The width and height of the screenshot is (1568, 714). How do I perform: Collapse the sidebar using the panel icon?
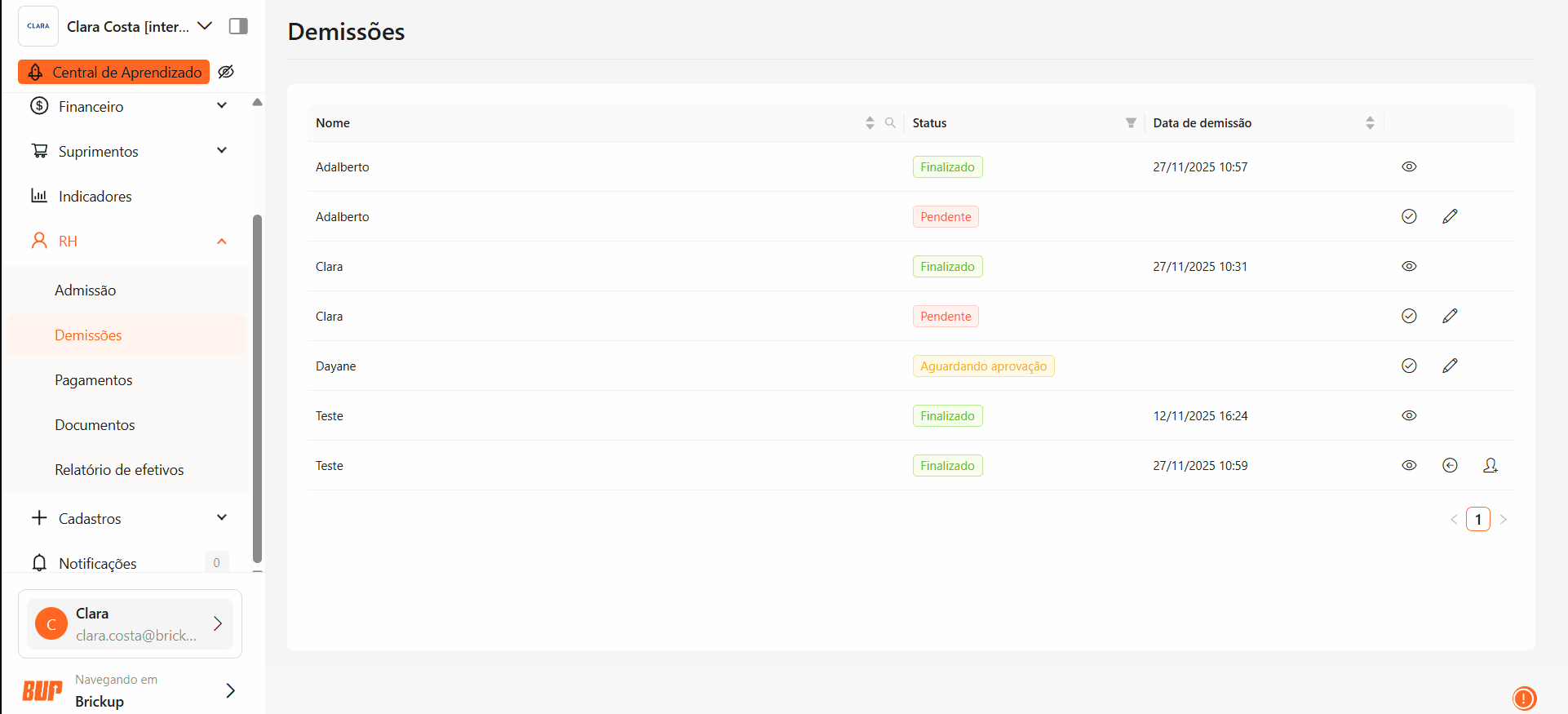(238, 26)
